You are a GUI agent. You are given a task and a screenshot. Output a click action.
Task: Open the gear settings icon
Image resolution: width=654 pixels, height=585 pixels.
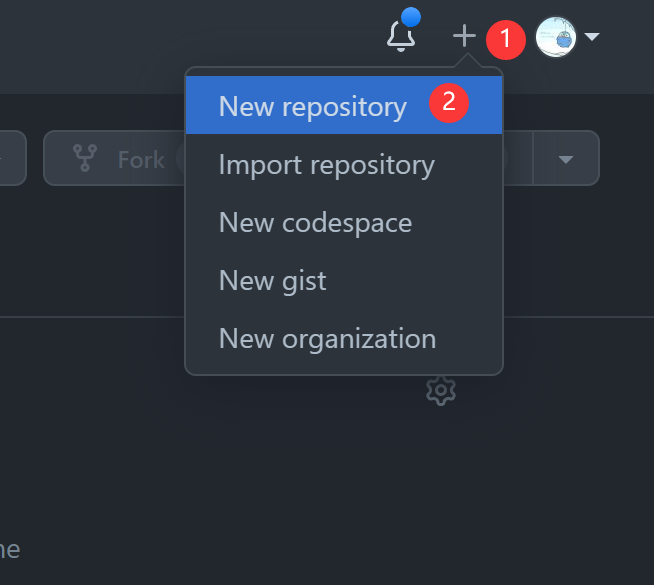coord(441,390)
